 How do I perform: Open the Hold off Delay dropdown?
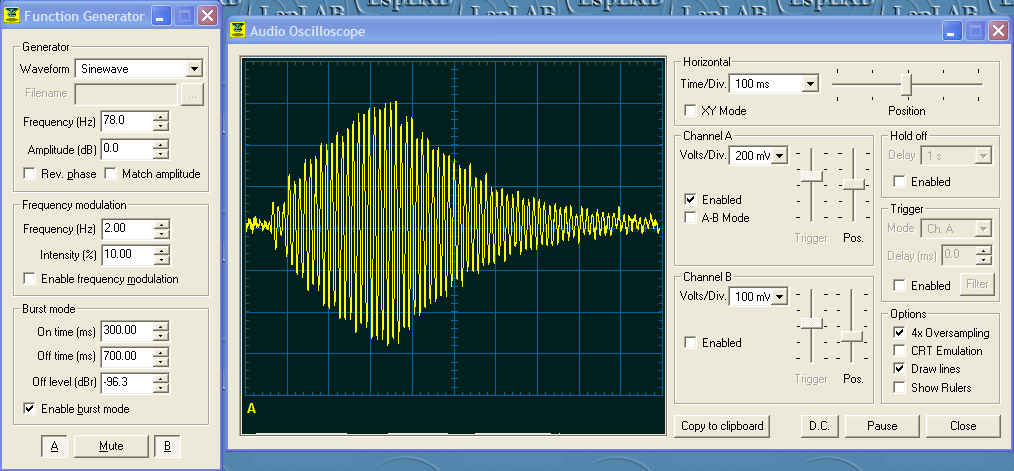click(x=983, y=155)
